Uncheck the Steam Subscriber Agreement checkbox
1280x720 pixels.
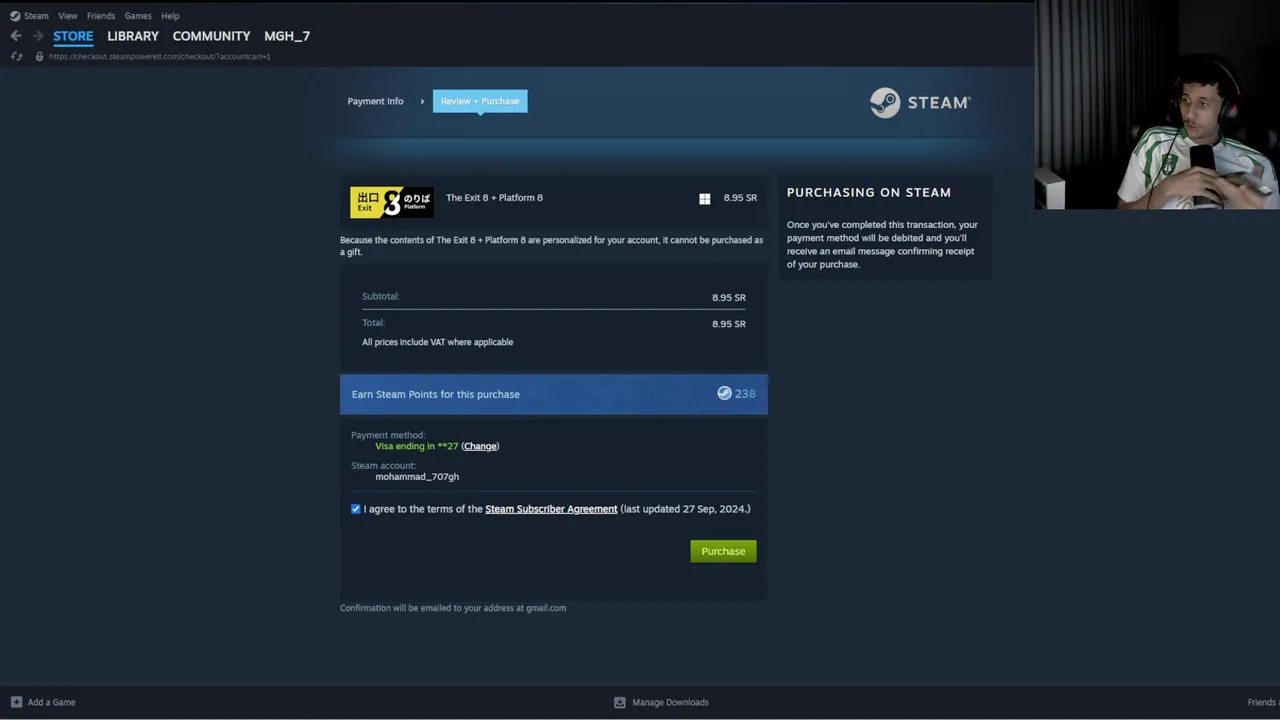(x=356, y=509)
